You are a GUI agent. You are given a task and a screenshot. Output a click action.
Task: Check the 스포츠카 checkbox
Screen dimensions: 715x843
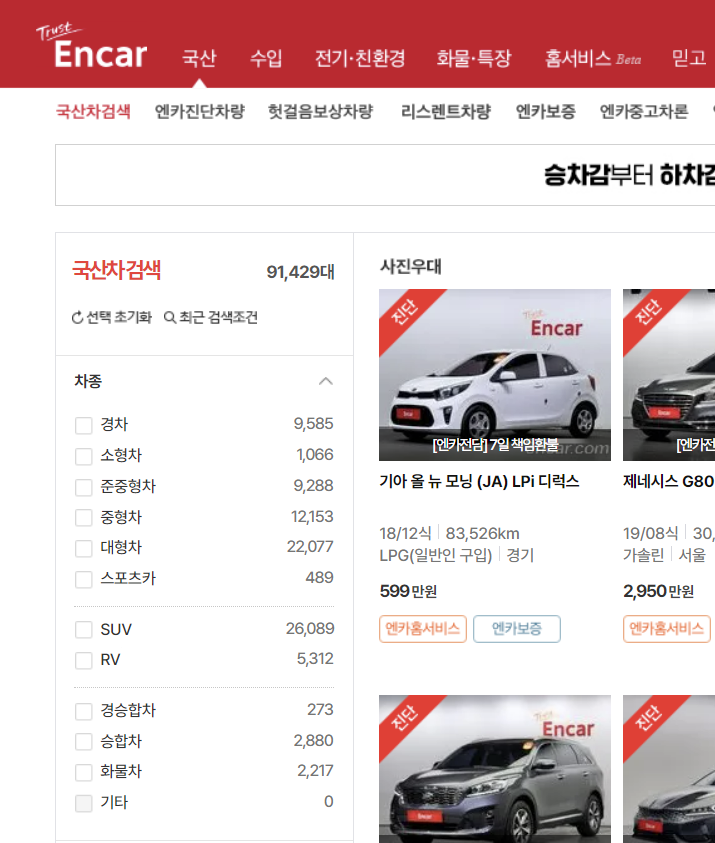coord(83,579)
